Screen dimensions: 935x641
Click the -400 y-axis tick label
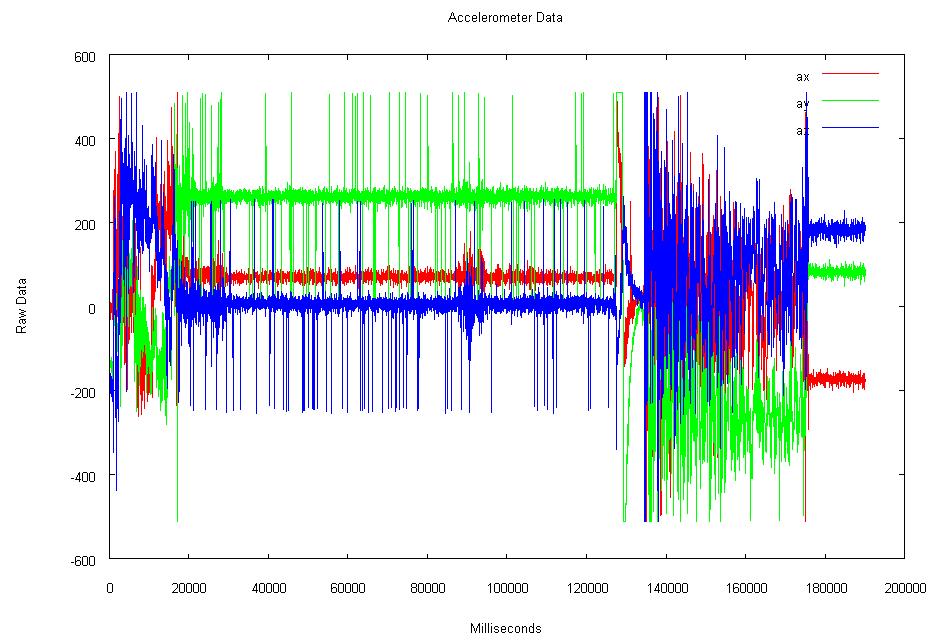[83, 476]
